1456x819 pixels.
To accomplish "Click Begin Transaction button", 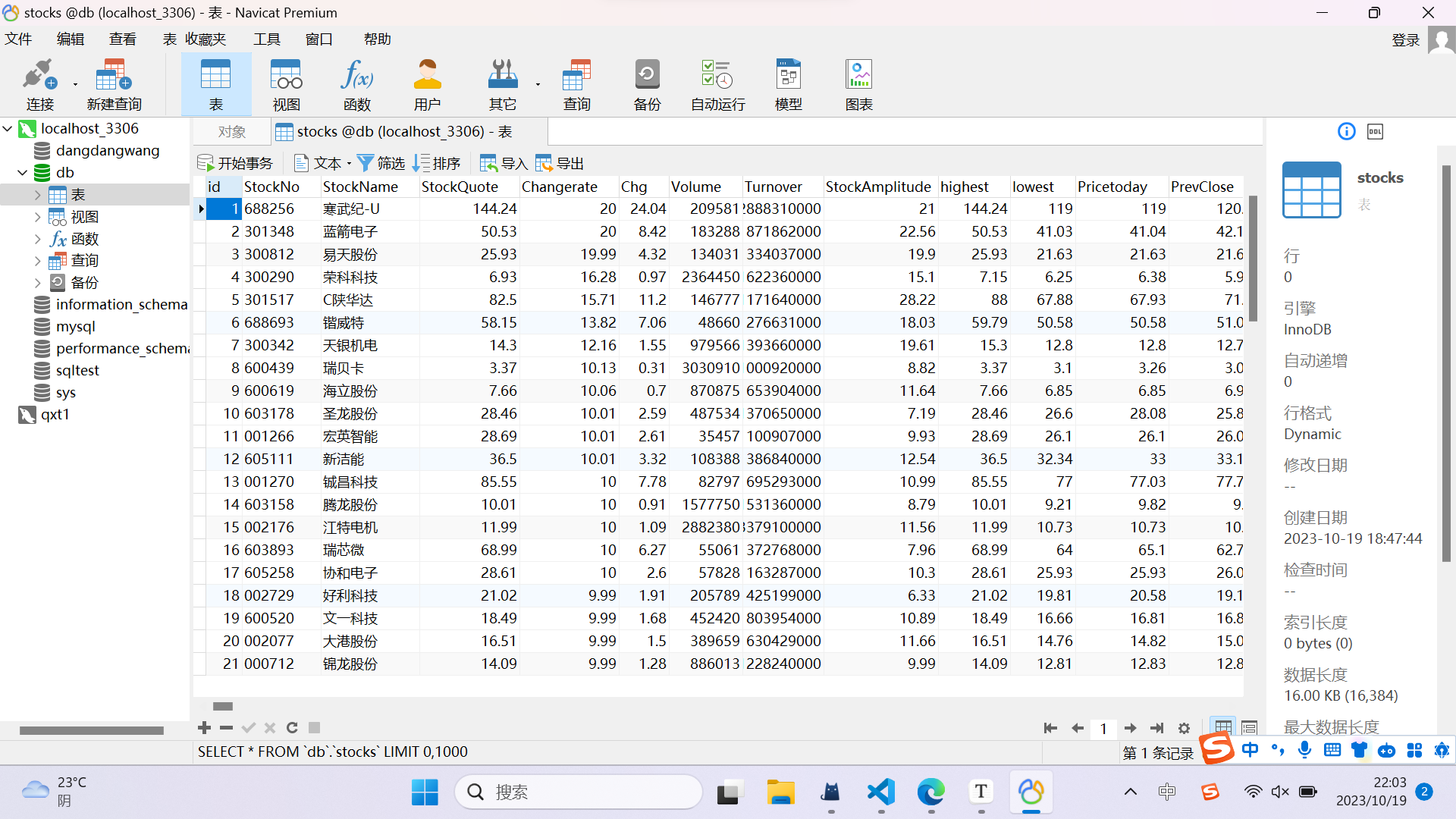I will (235, 163).
